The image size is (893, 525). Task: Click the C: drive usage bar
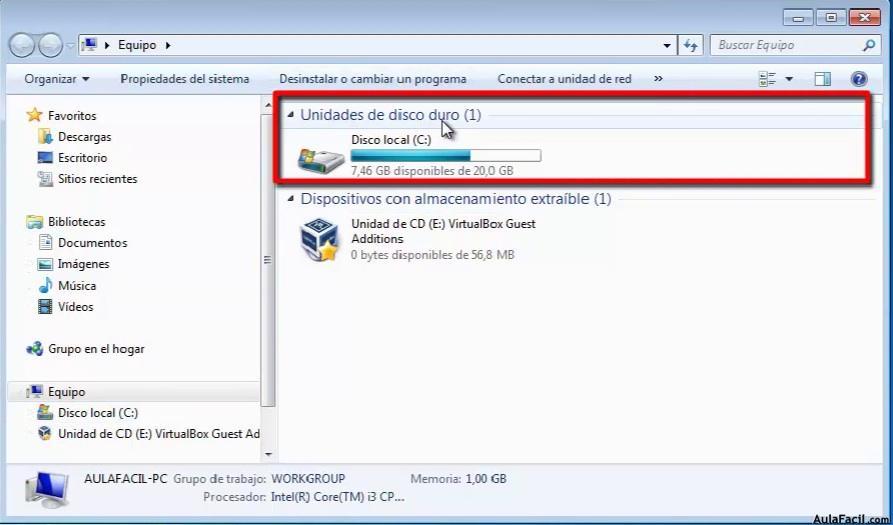point(446,155)
